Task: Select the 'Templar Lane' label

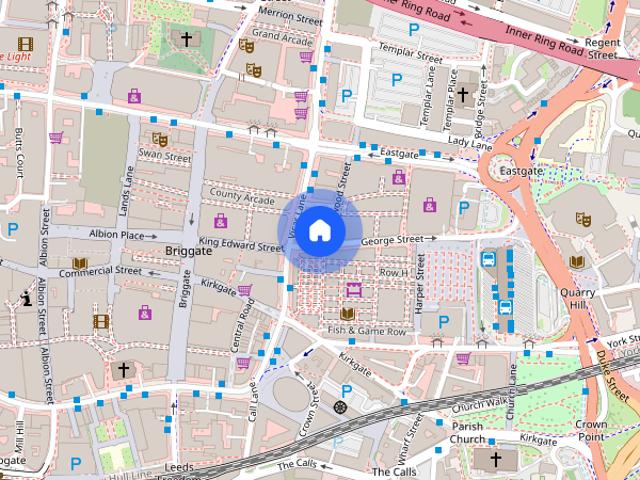Action: [428, 97]
